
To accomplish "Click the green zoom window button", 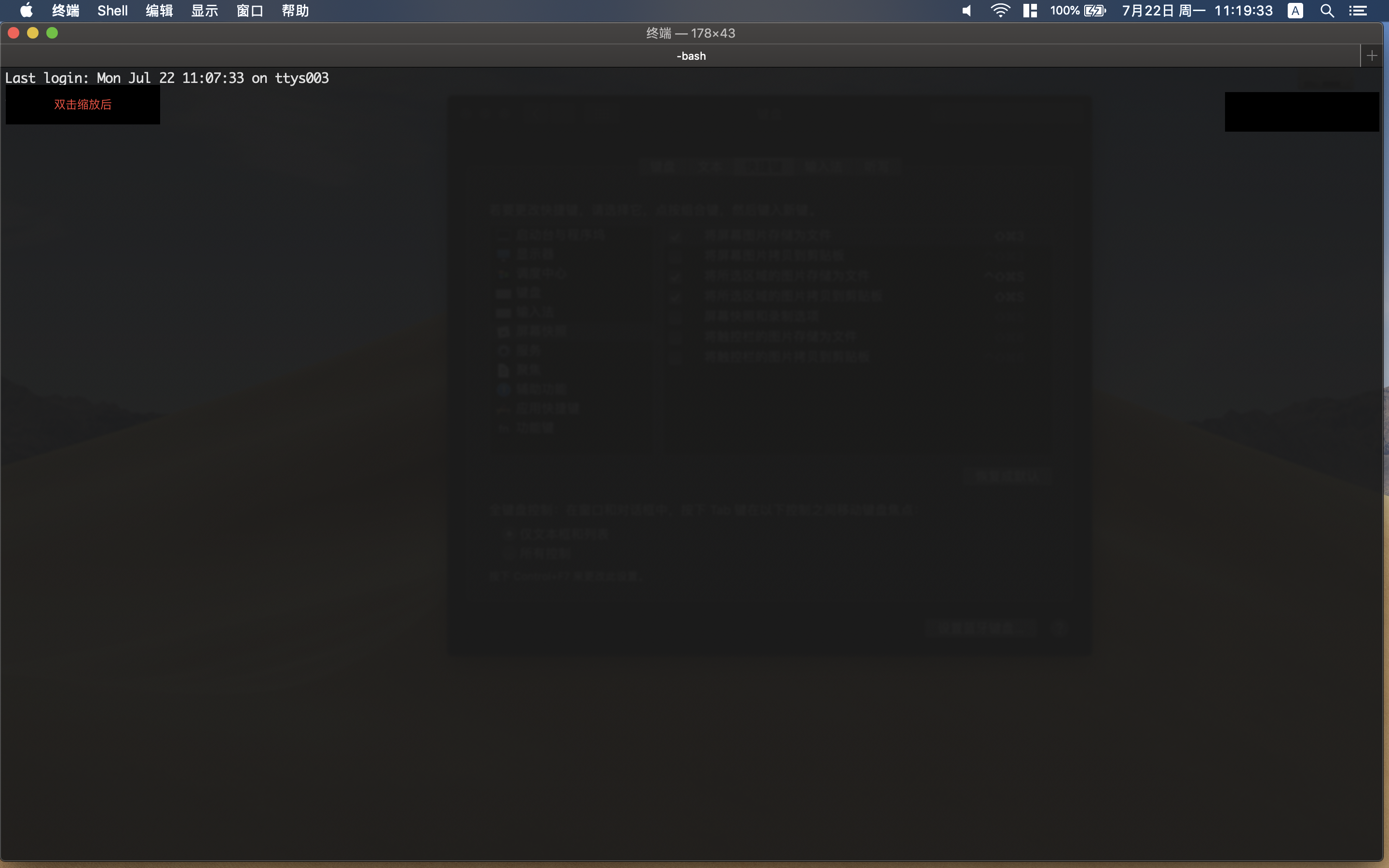I will click(x=52, y=33).
